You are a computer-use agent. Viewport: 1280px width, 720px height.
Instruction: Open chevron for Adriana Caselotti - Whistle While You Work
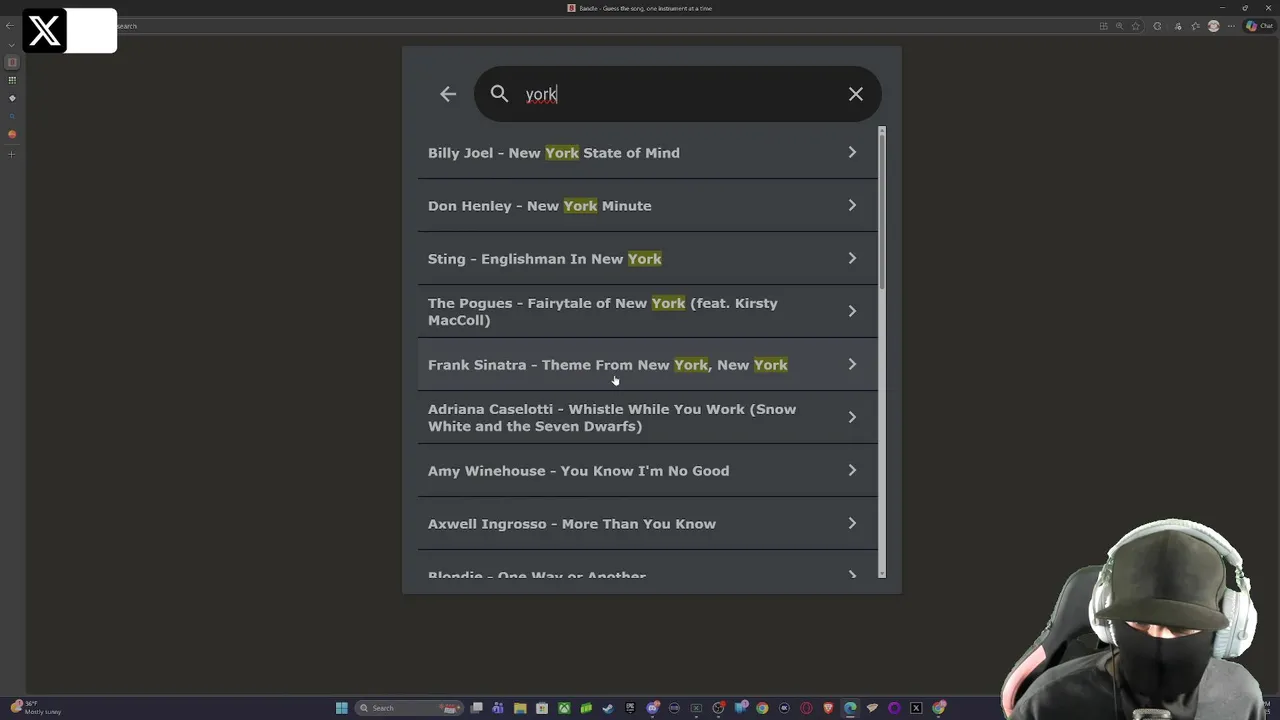[852, 417]
